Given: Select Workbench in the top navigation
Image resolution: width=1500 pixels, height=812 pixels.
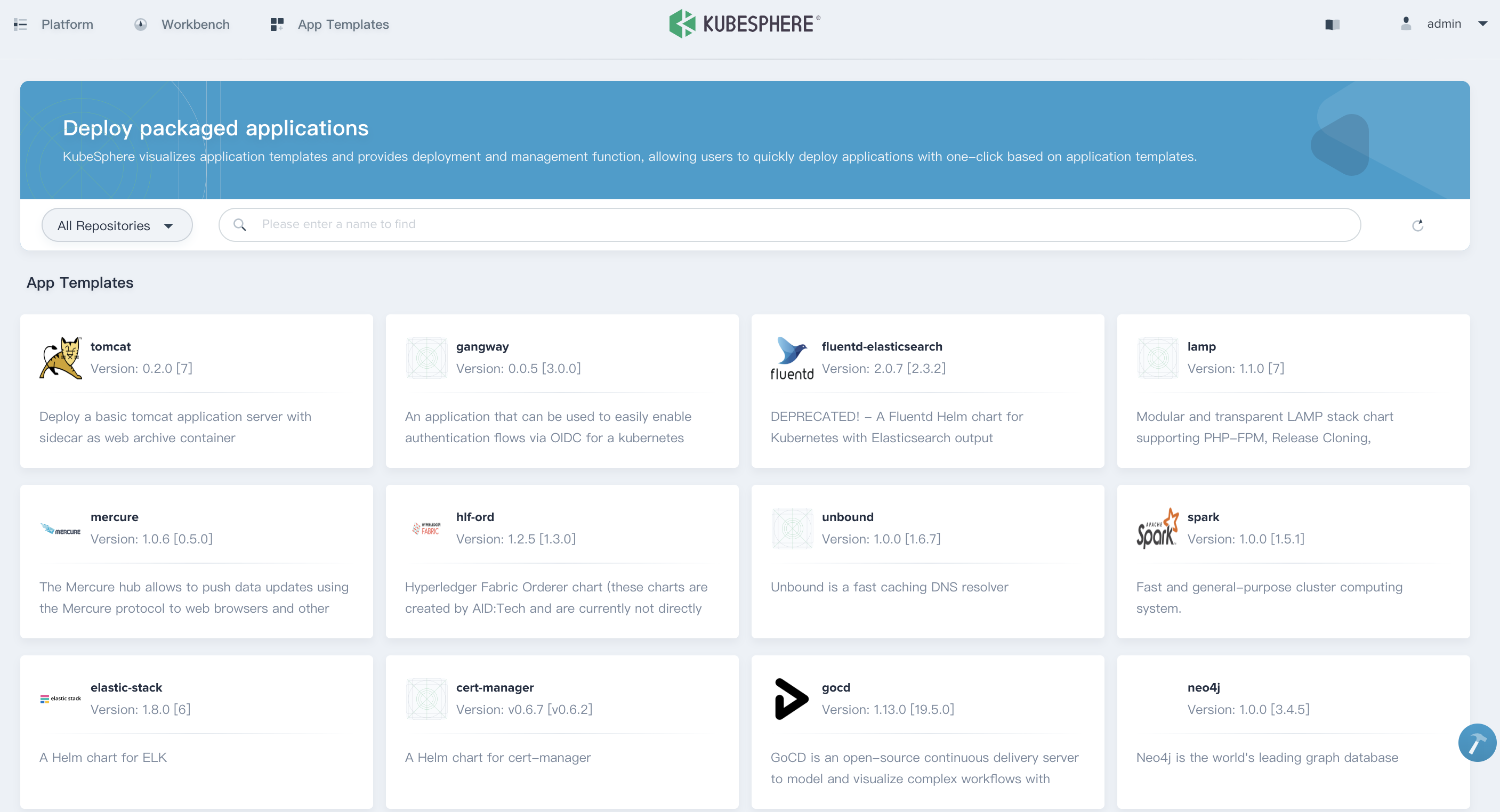Looking at the screenshot, I should (196, 25).
